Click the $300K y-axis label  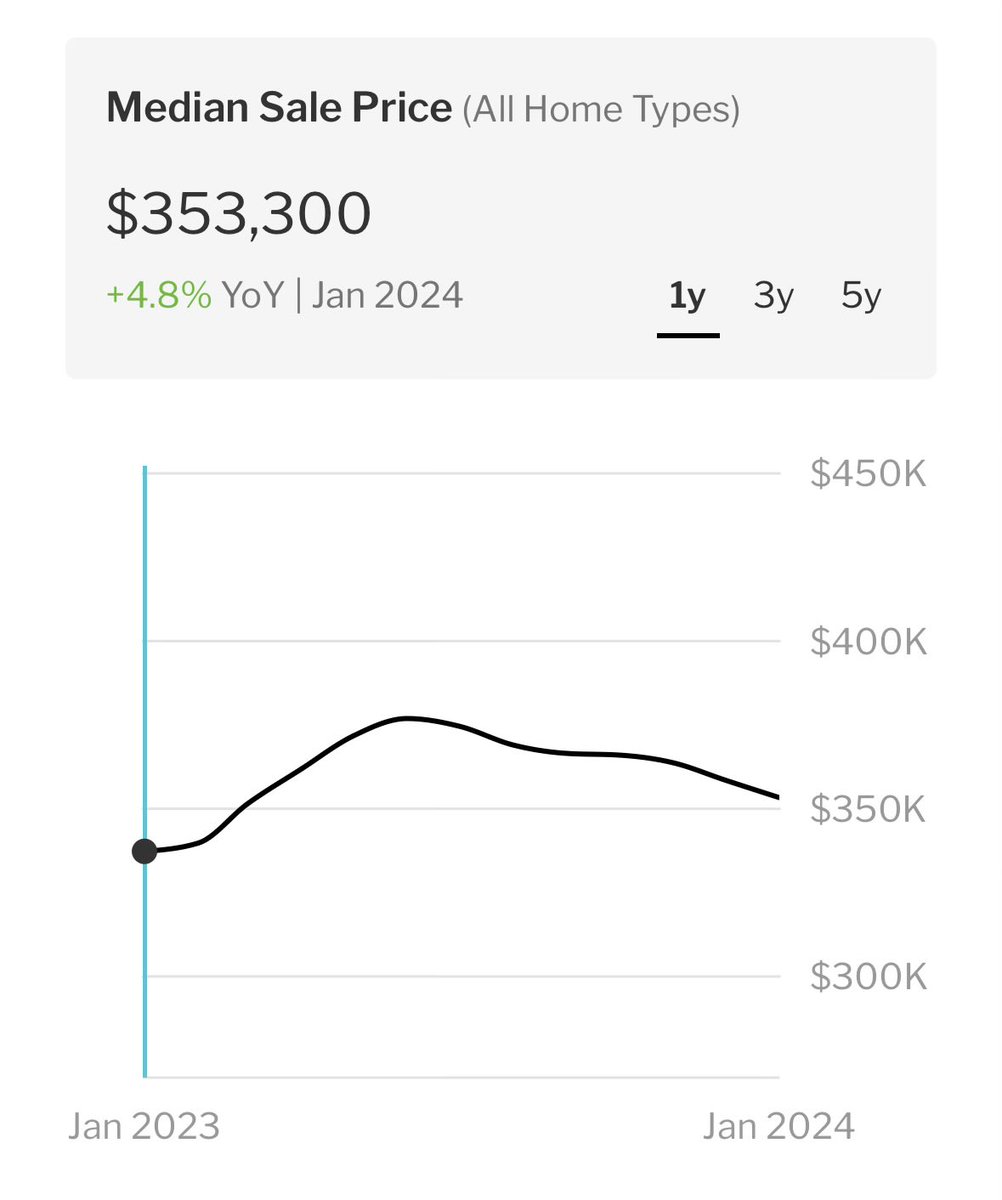pyautogui.click(x=868, y=977)
